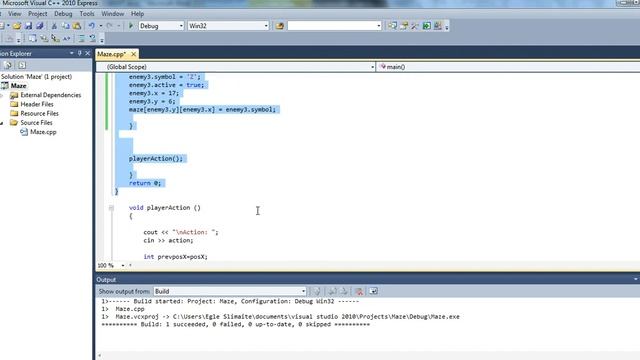This screenshot has width=640, height=360.
Task: Click the standard toolbar options overflow arrow
Action: pyautogui.click(x=447, y=27)
